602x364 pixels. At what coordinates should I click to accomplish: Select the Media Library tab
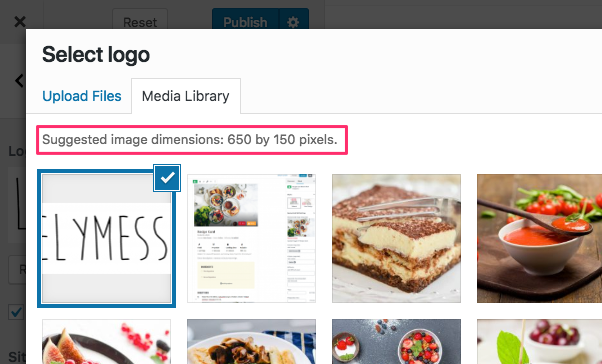point(186,96)
